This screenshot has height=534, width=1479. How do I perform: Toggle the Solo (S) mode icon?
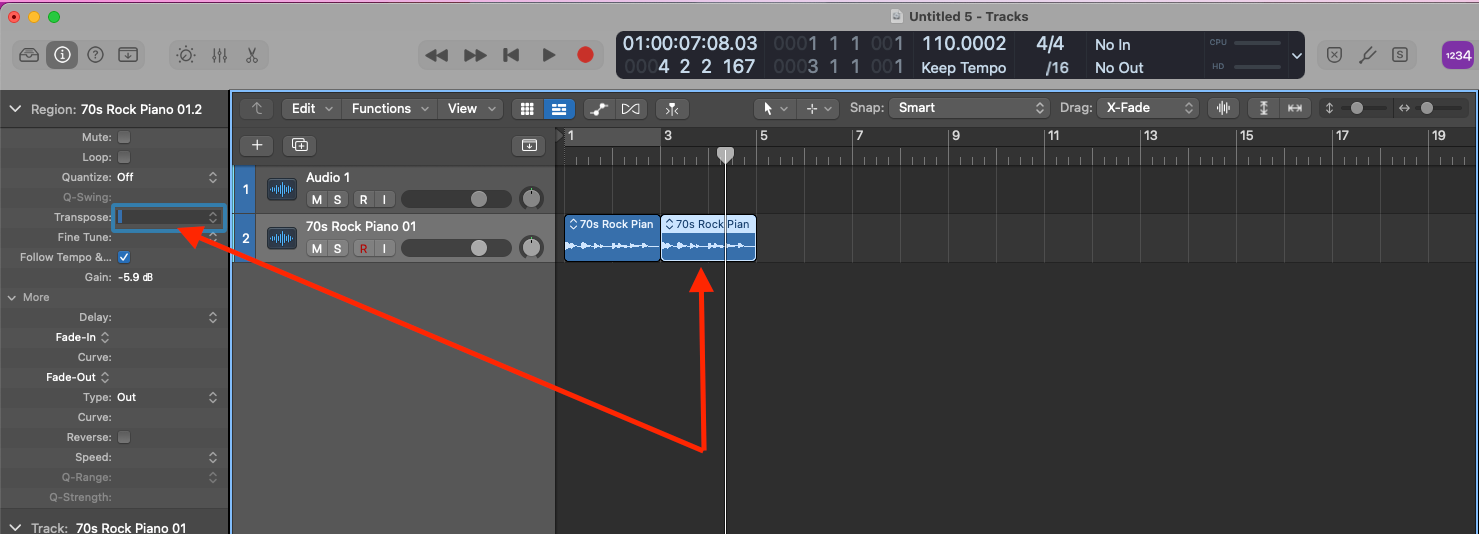pyautogui.click(x=1400, y=55)
